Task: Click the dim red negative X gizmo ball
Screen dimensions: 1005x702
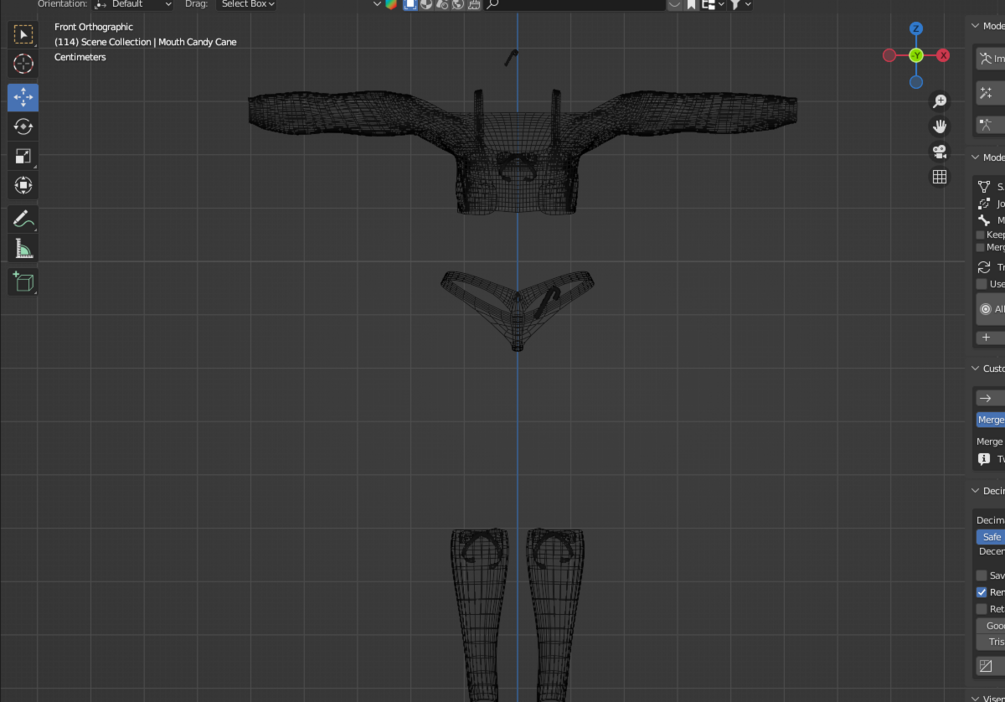Action: (889, 56)
